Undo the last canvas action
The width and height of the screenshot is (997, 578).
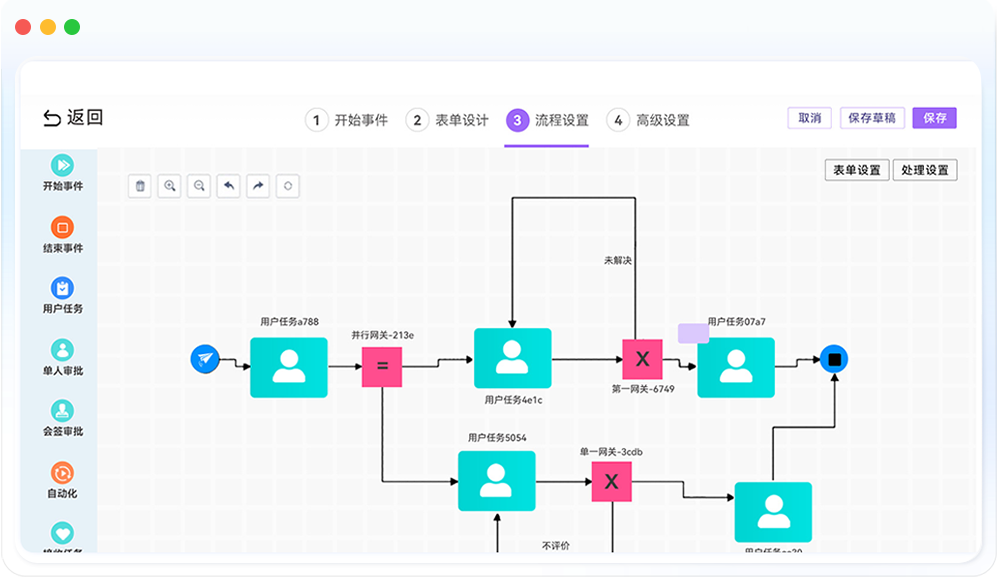click(229, 185)
